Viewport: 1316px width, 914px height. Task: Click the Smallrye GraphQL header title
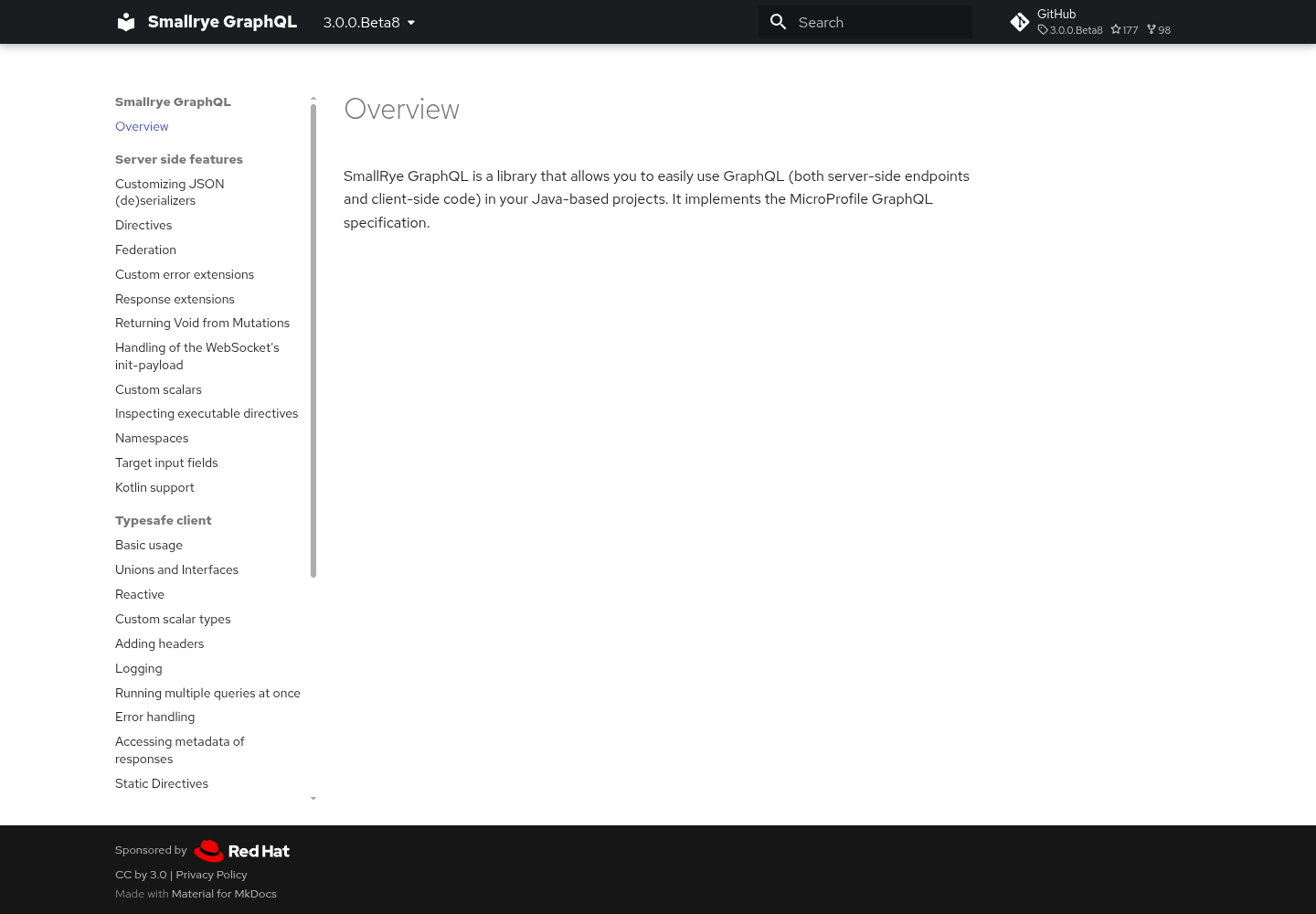[222, 22]
